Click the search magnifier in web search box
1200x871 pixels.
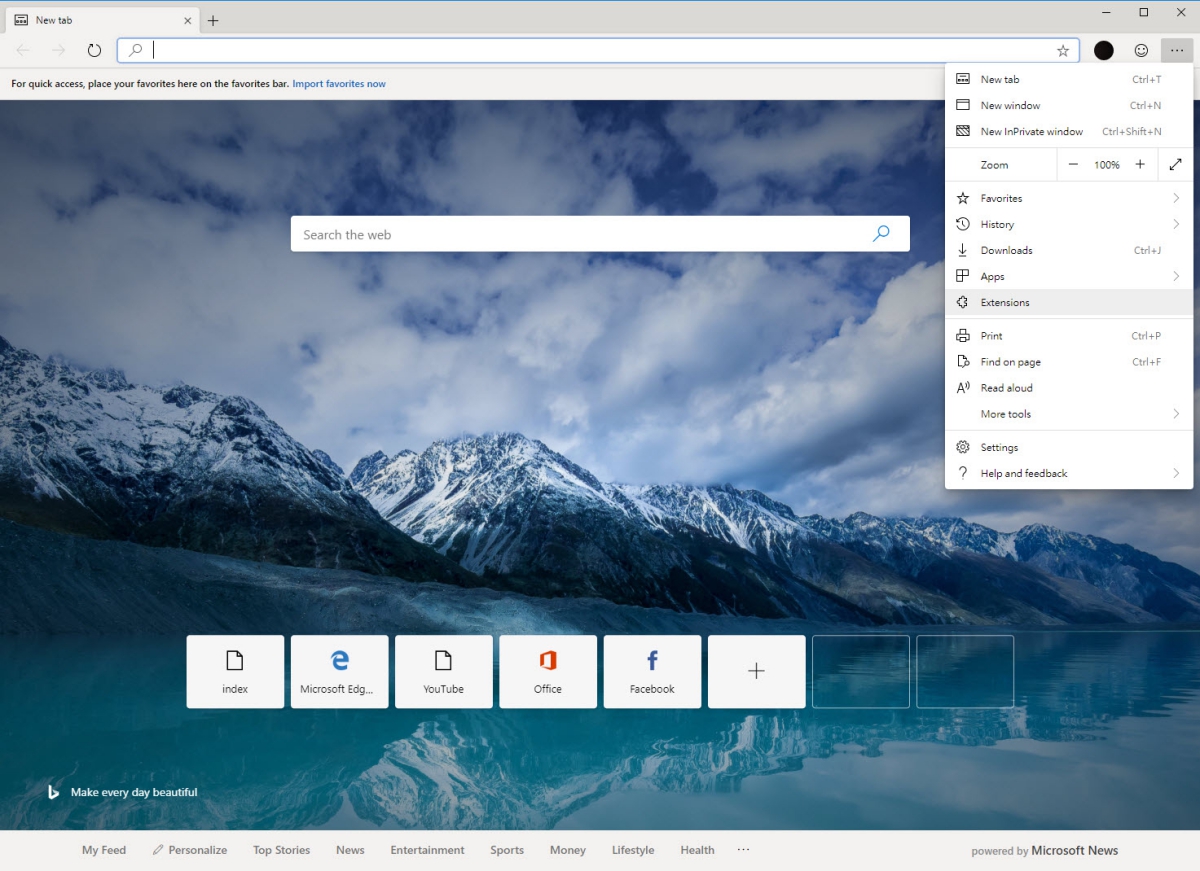pos(881,234)
